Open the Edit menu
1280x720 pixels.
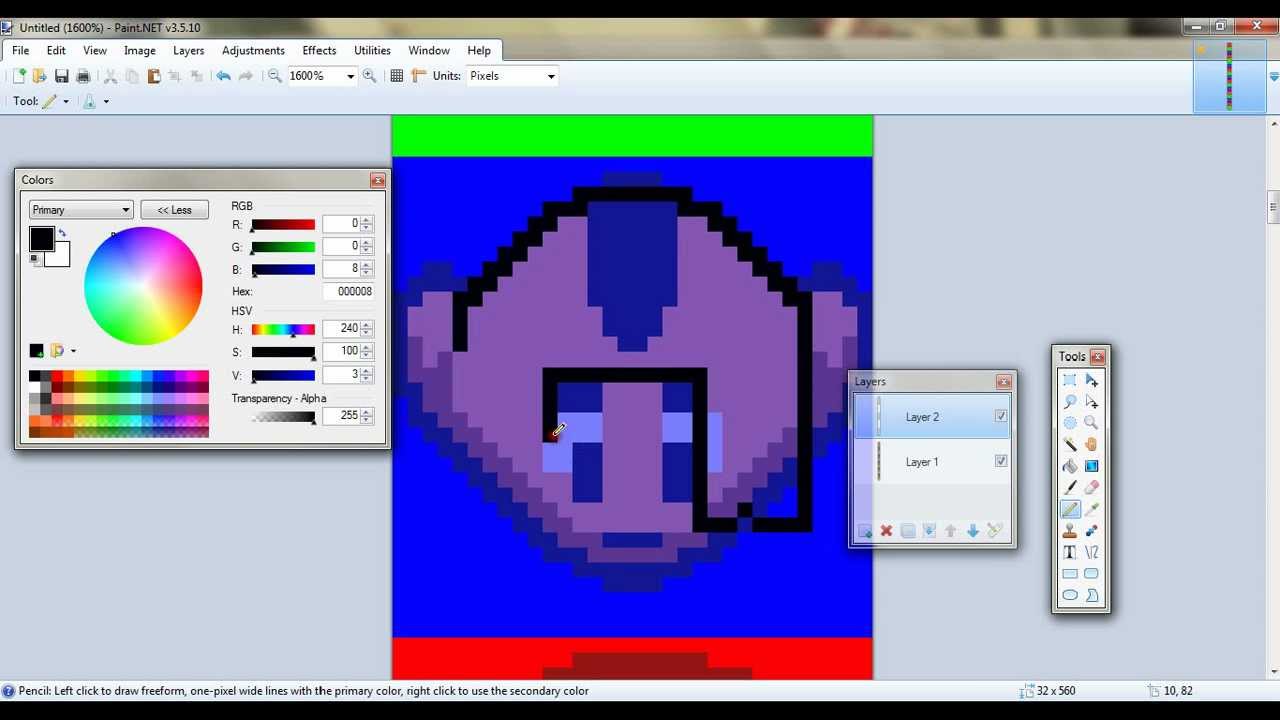(x=56, y=50)
